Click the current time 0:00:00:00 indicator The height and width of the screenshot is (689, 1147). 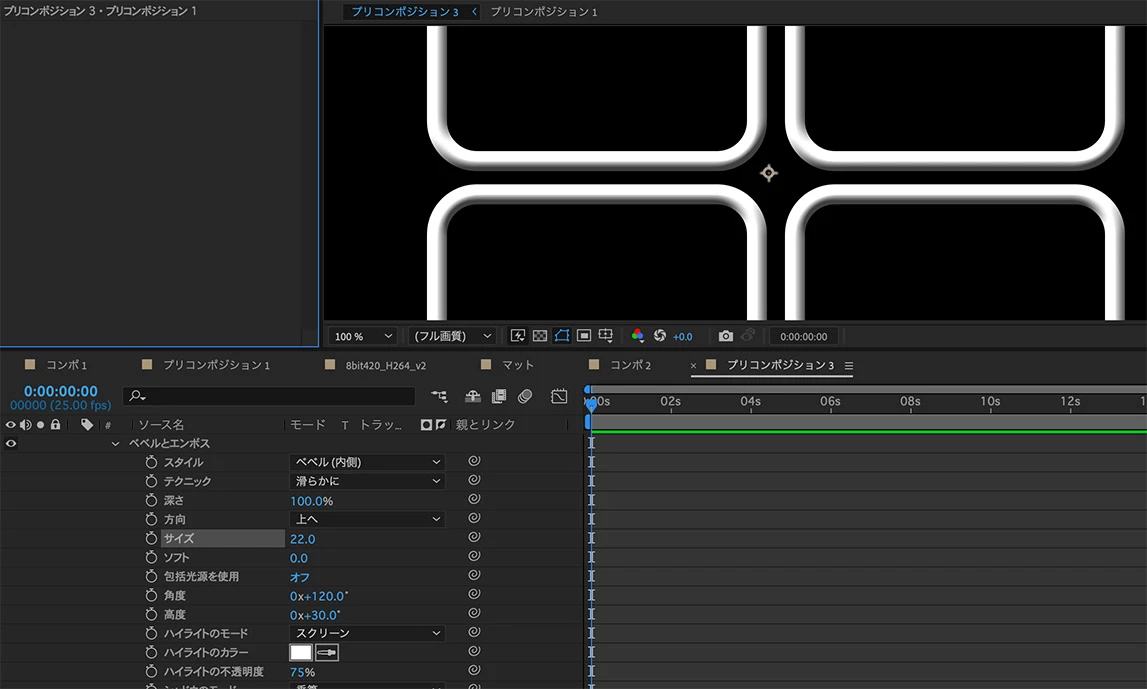(x=61, y=391)
